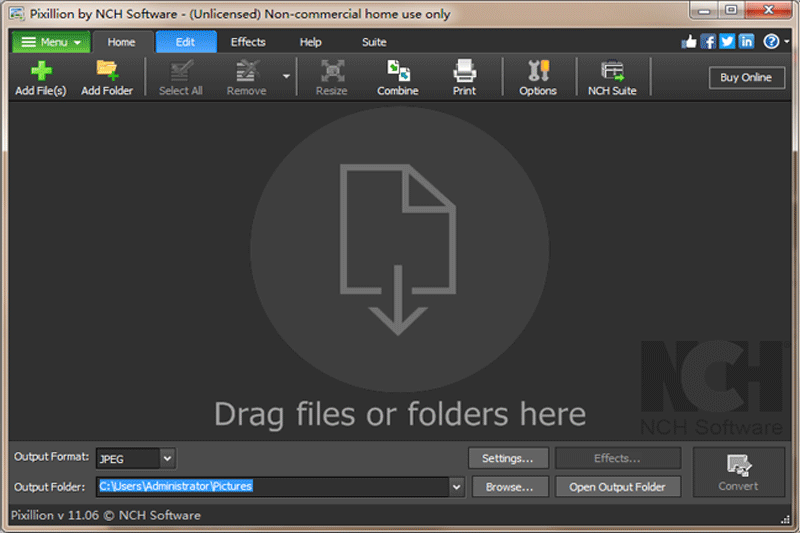Click the Settings... button

pyautogui.click(x=508, y=458)
